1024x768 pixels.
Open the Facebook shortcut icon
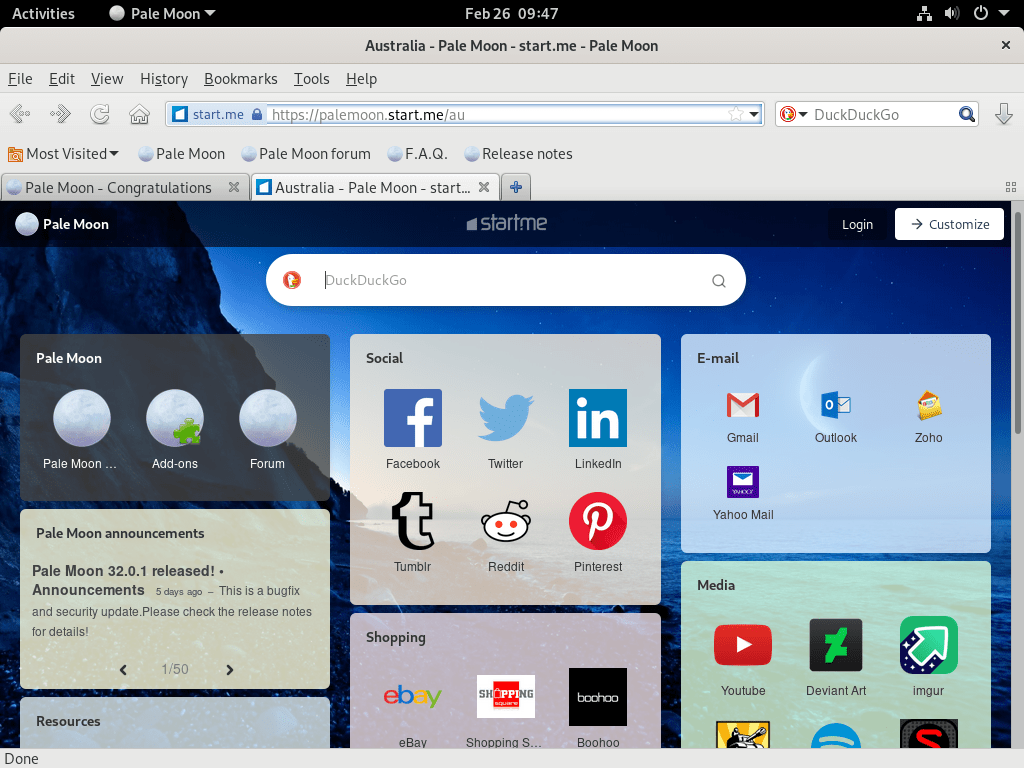(413, 418)
